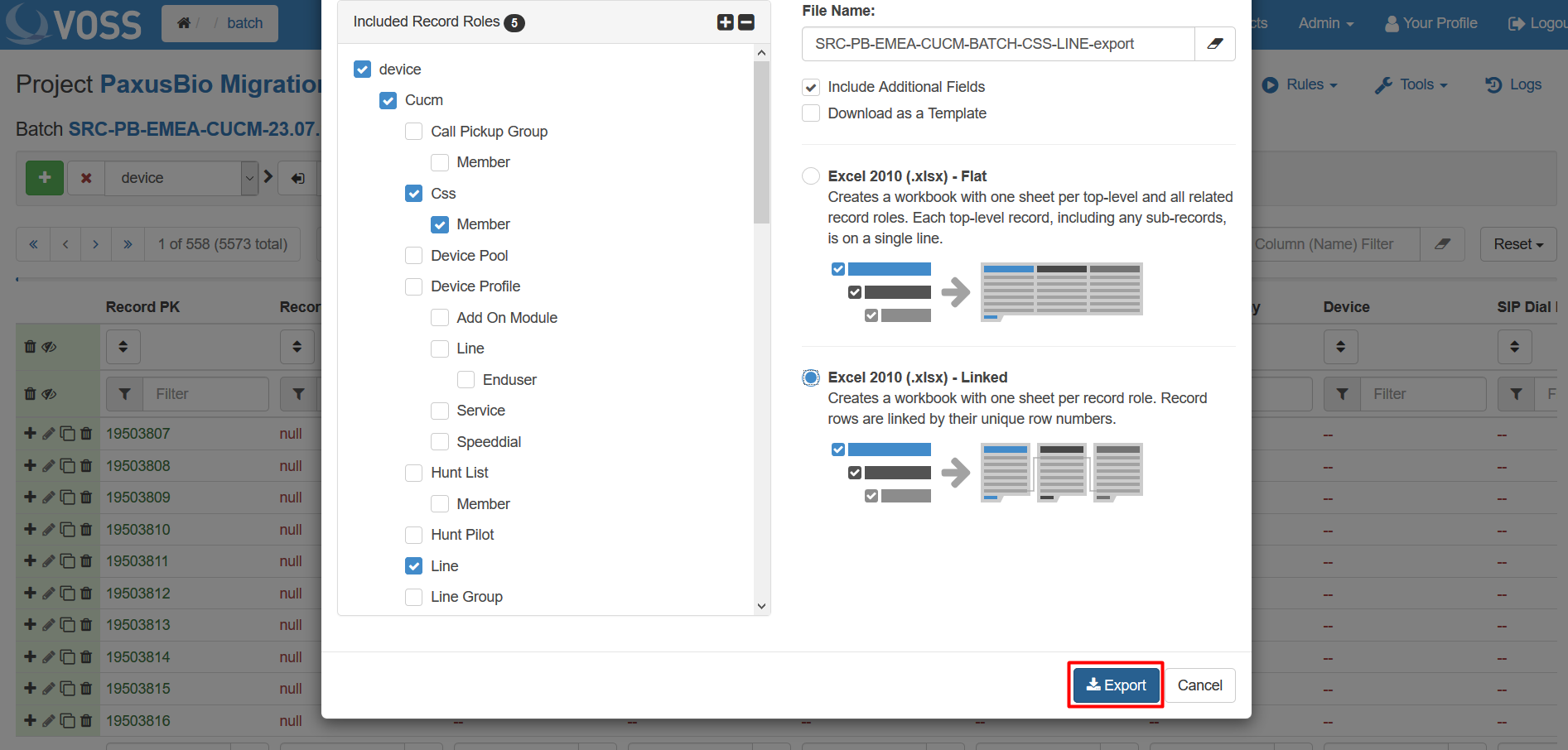Expand the Tools menu
The height and width of the screenshot is (750, 1568).
click(1411, 84)
